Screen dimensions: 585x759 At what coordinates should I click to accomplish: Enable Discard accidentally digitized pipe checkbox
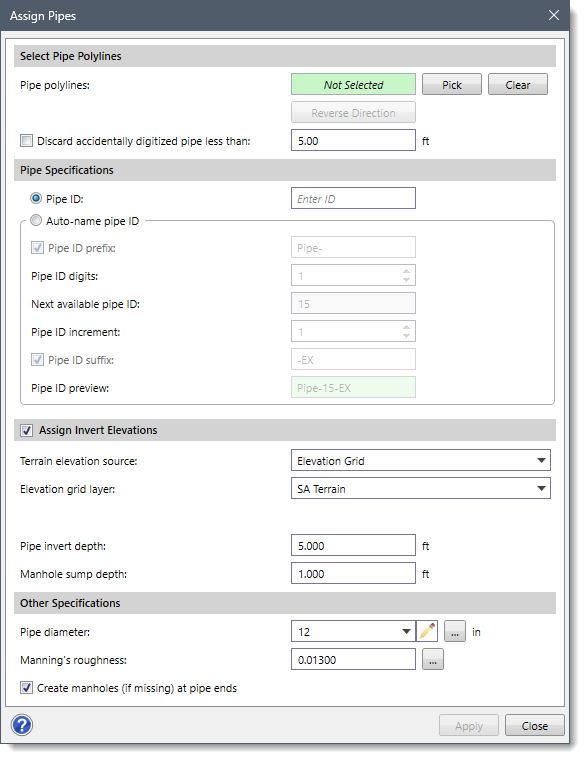click(x=26, y=141)
